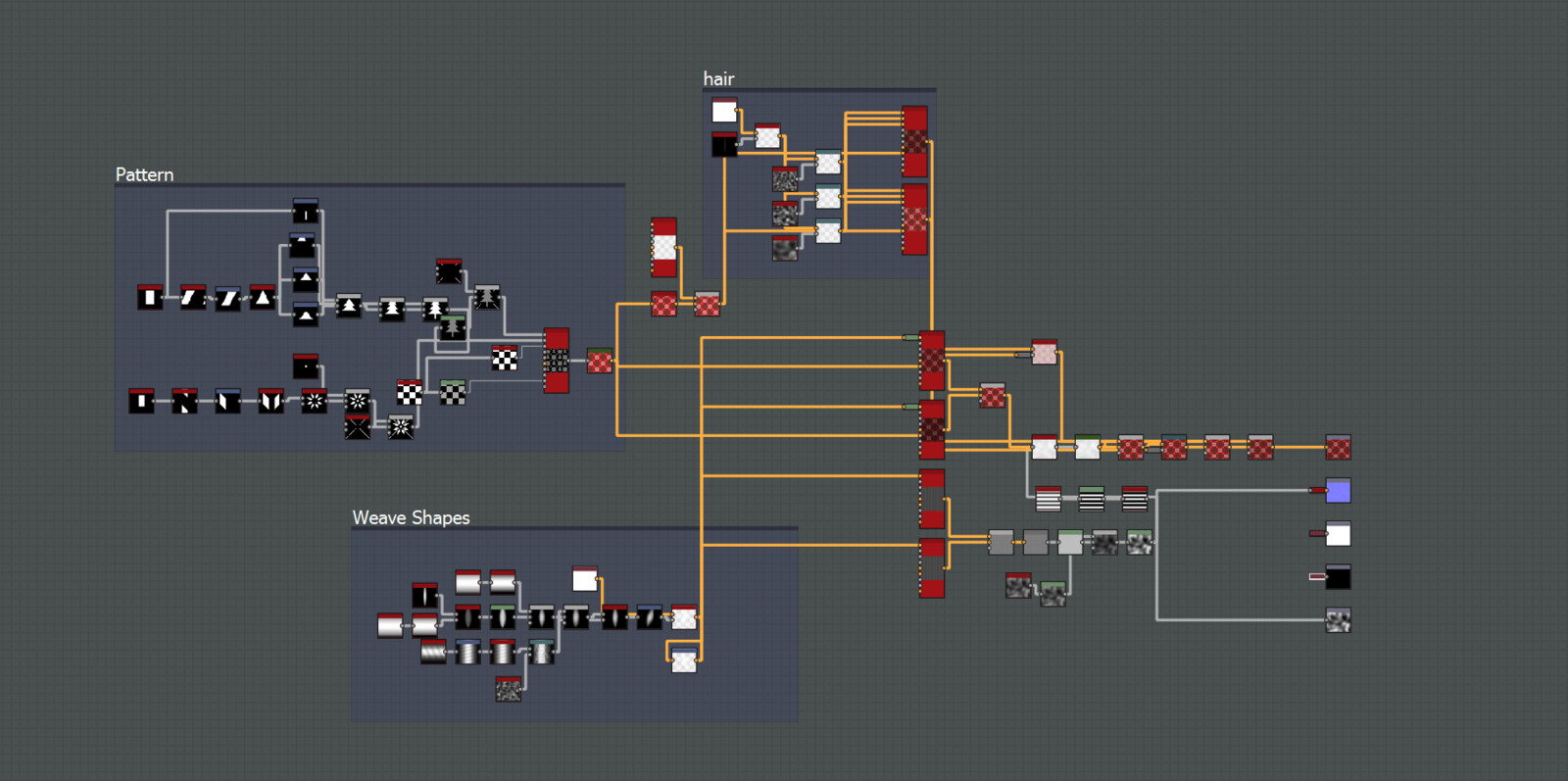Select the leftmost gradient node in Weave Shapes

tap(390, 624)
